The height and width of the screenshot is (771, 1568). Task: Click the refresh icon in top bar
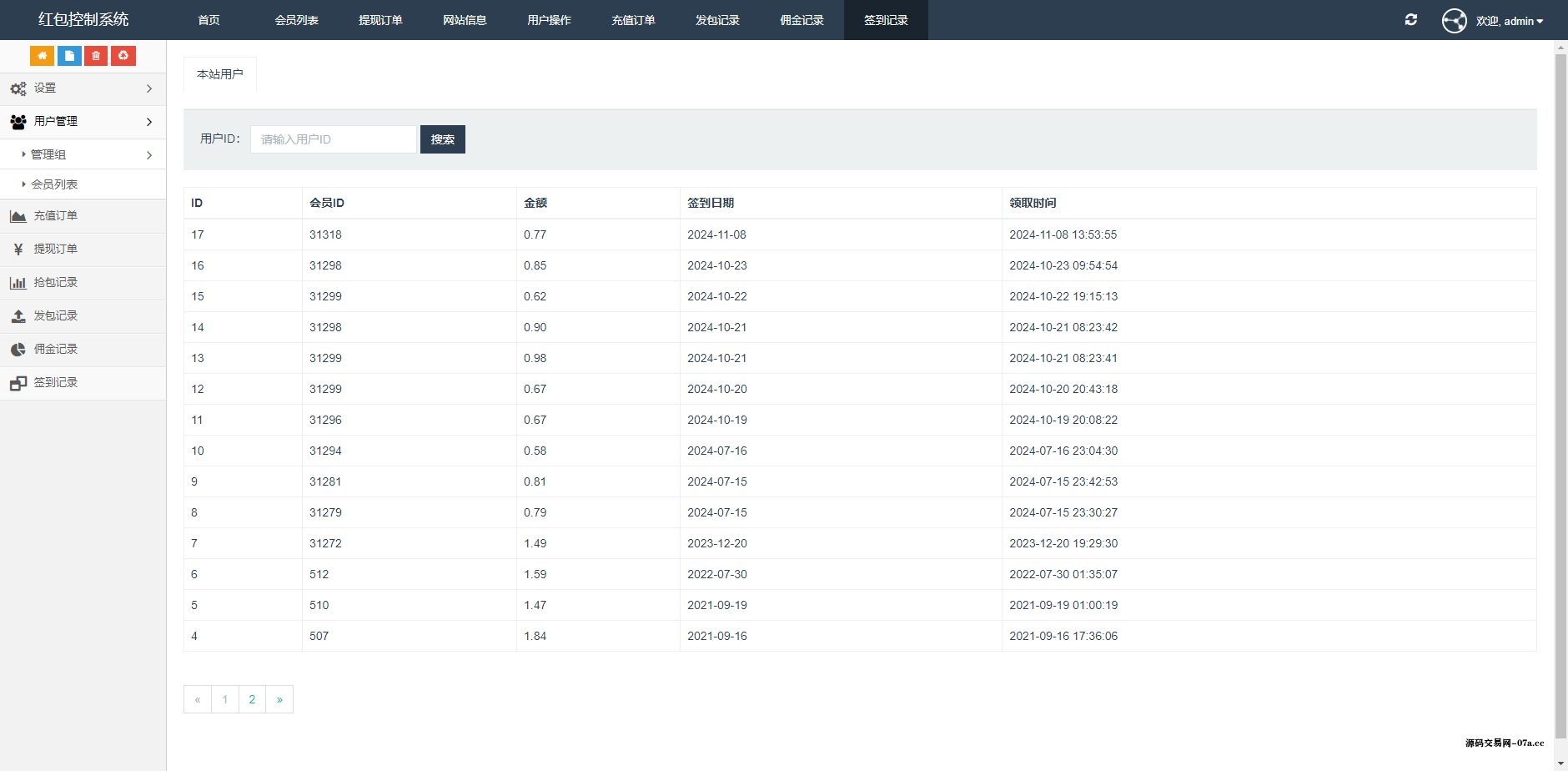tap(1410, 20)
